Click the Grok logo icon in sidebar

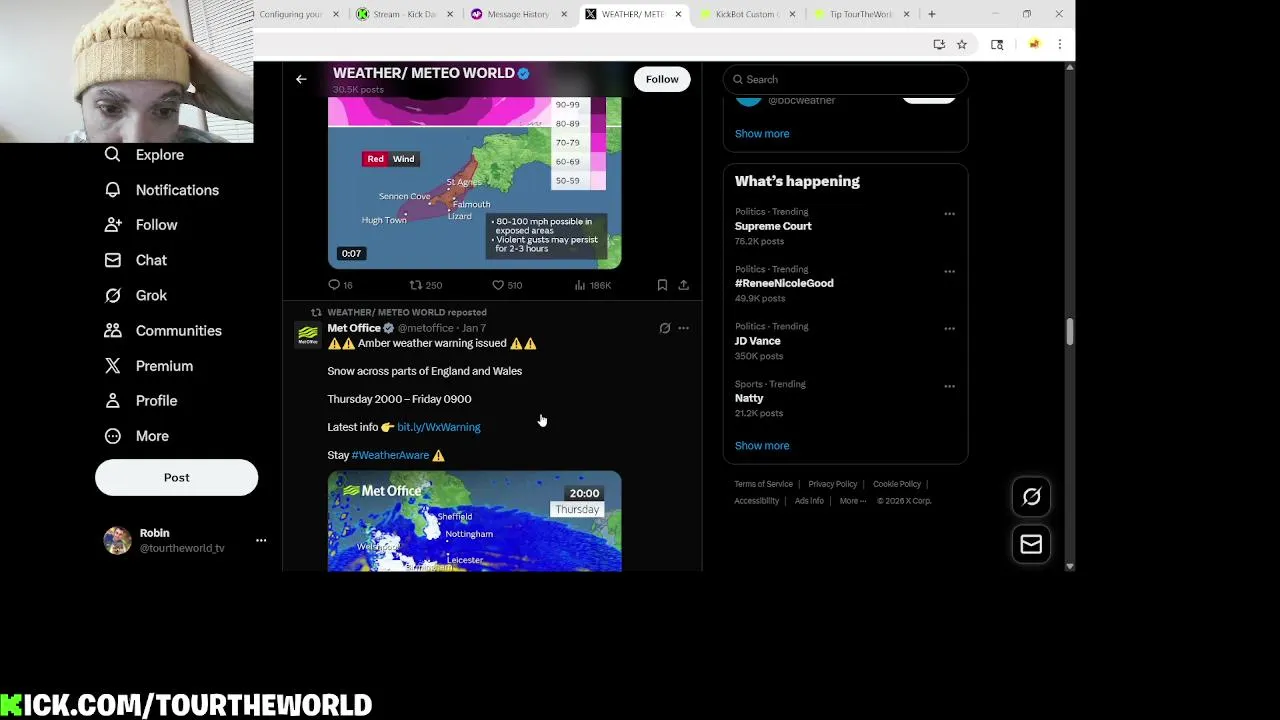[113, 295]
